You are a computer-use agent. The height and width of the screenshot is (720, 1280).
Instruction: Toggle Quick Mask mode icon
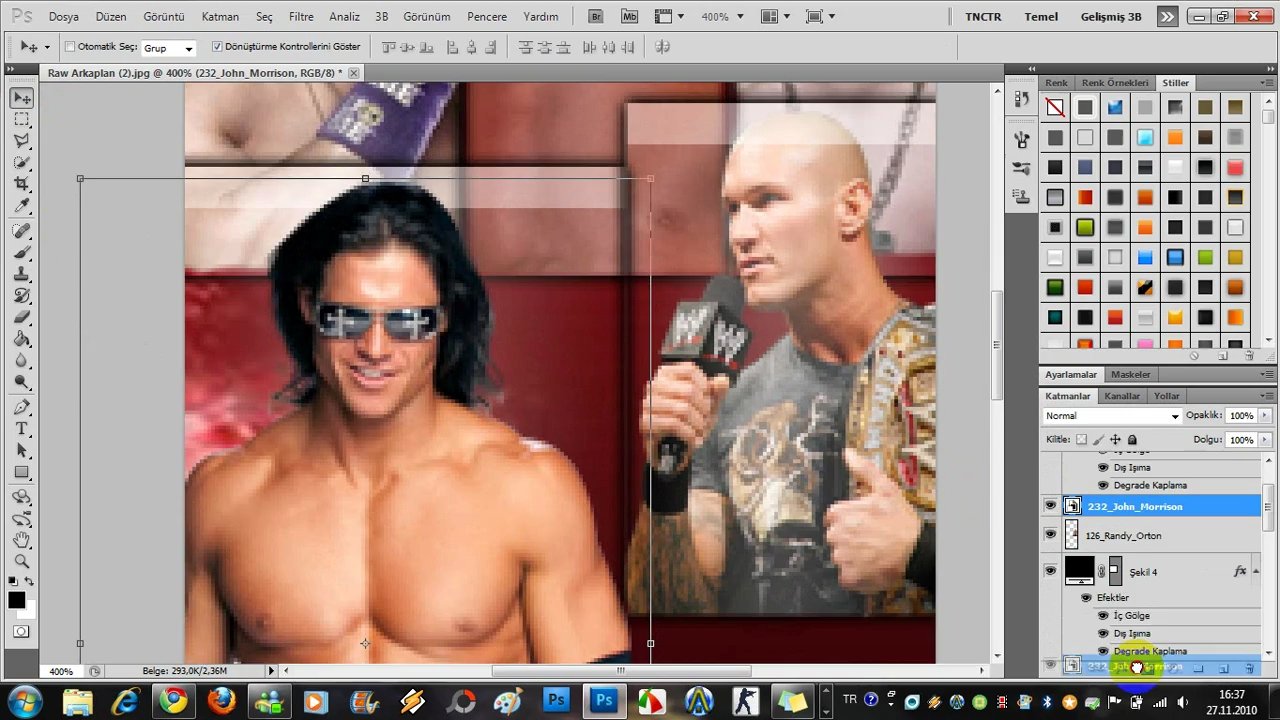pos(22,632)
